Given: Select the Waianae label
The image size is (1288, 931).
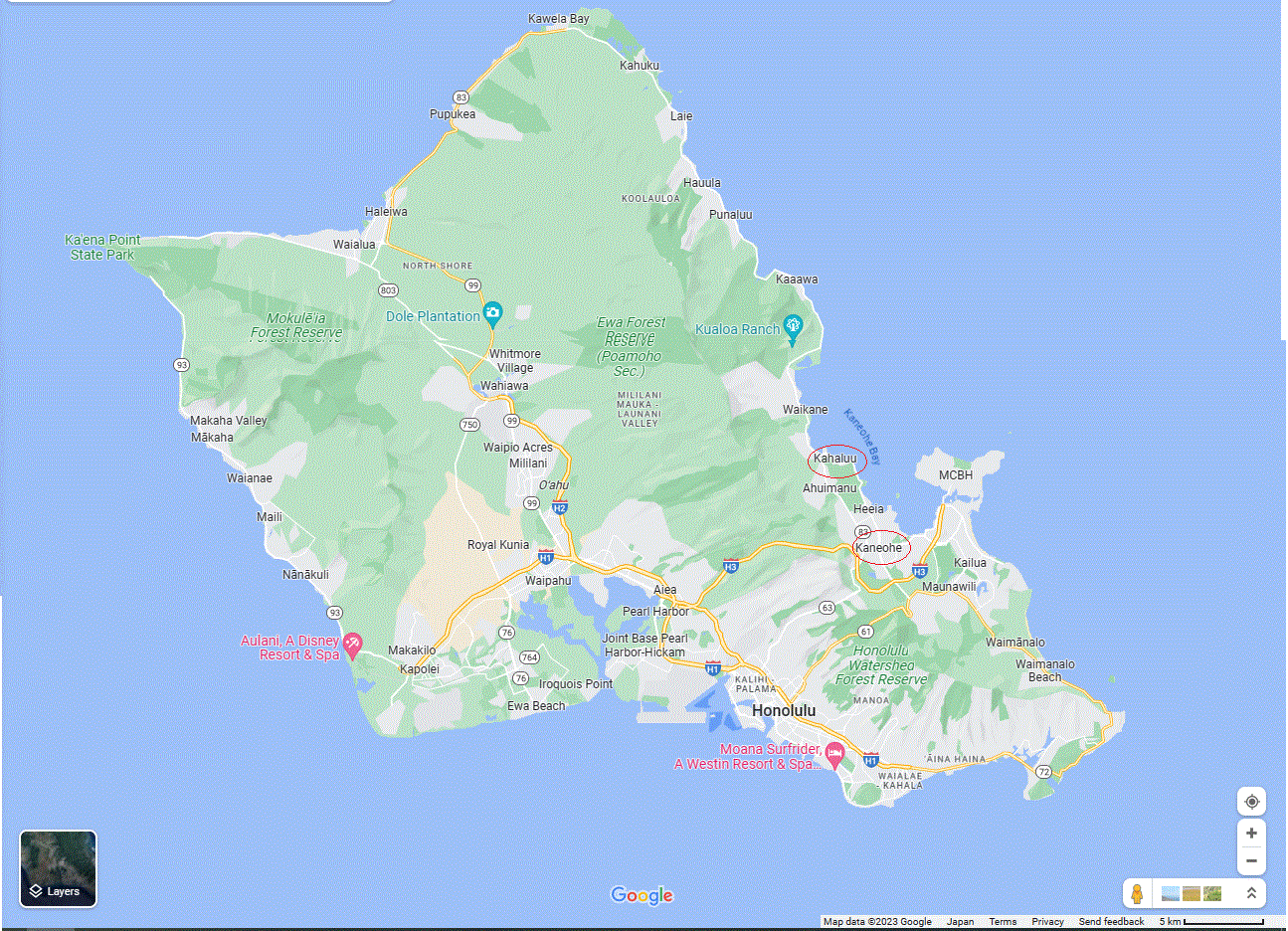Looking at the screenshot, I should (249, 478).
